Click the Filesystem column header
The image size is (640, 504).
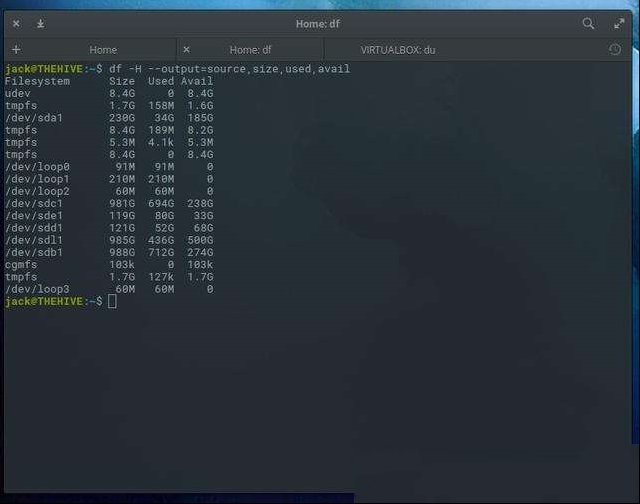37,81
